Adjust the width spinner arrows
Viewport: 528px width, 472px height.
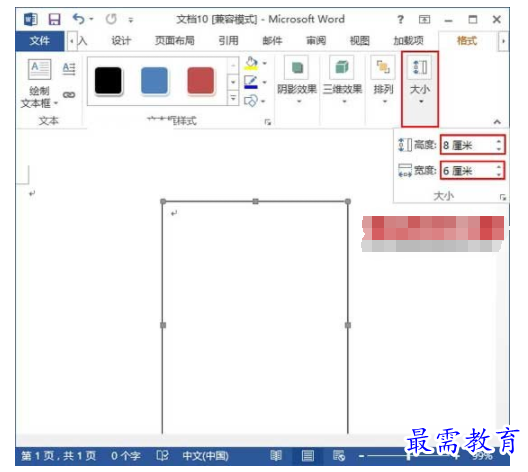click(499, 171)
